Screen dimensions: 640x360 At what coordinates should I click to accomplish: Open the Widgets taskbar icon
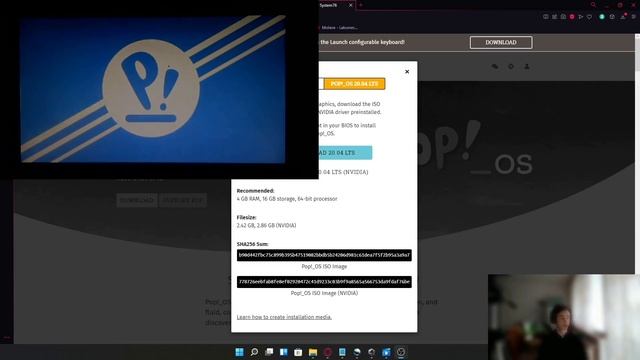click(284, 352)
